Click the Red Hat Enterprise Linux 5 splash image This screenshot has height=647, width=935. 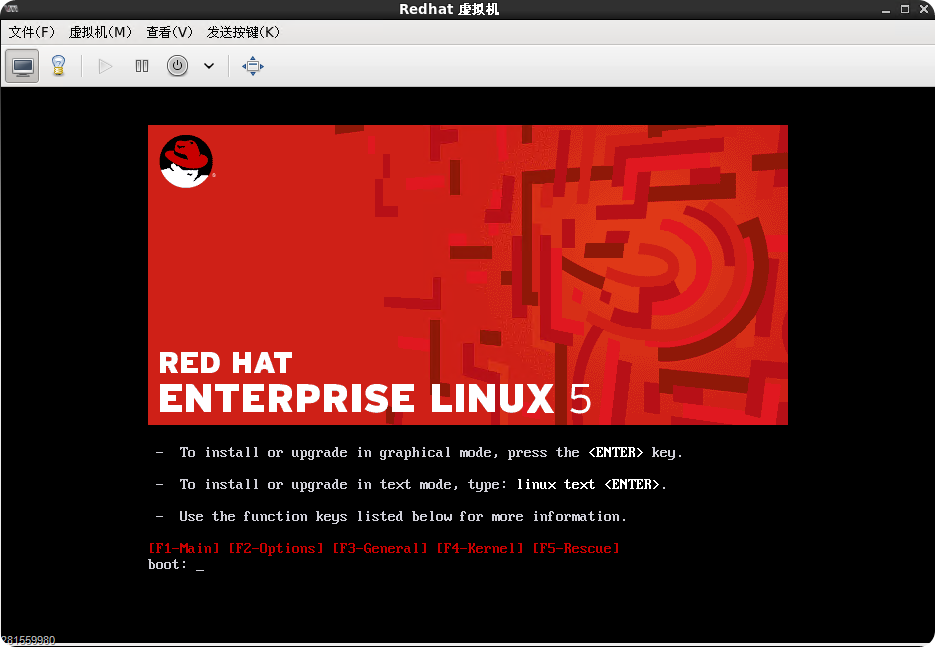(468, 275)
